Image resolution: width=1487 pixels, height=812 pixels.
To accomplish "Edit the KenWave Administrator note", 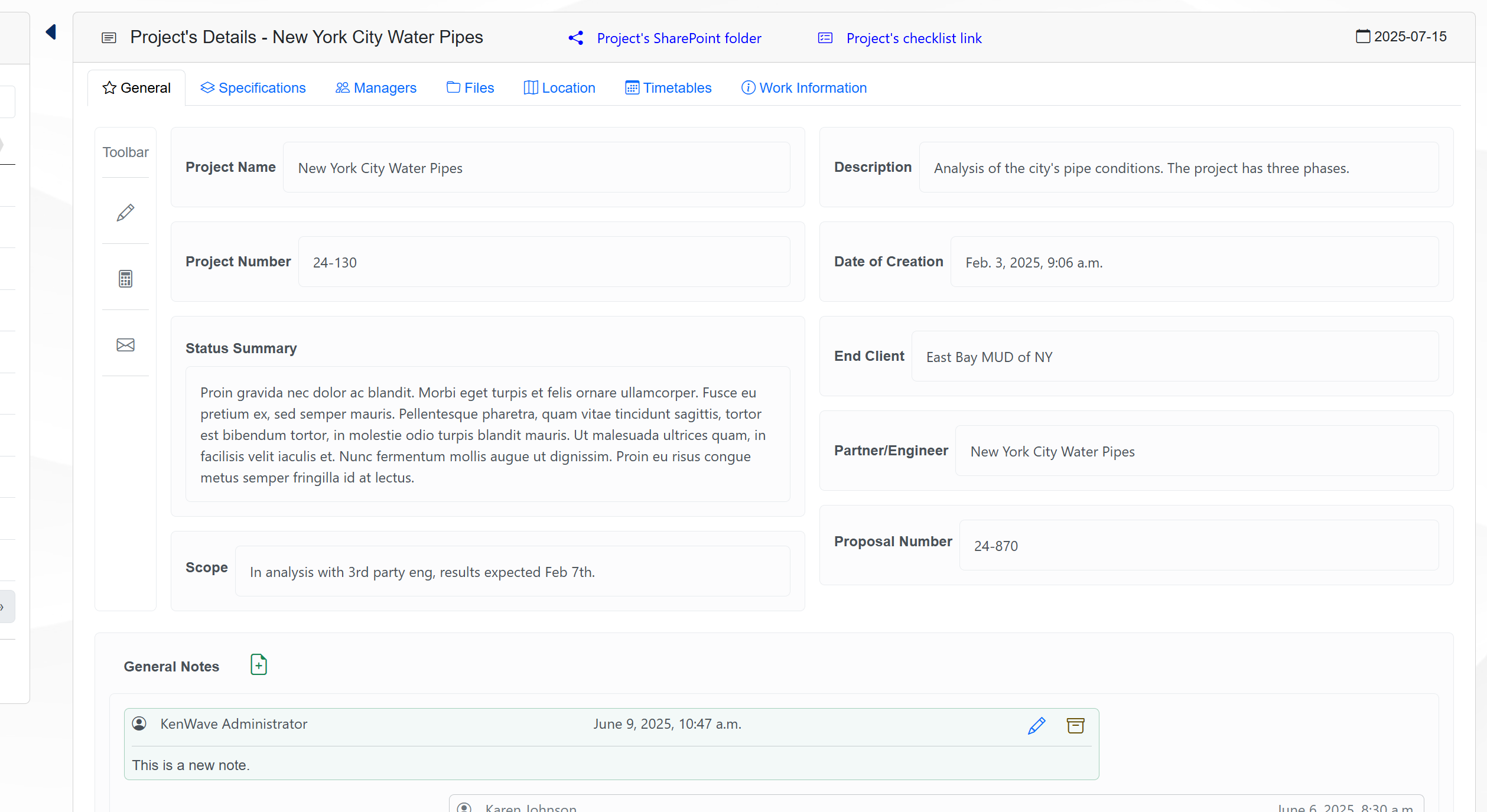I will 1036,725.
